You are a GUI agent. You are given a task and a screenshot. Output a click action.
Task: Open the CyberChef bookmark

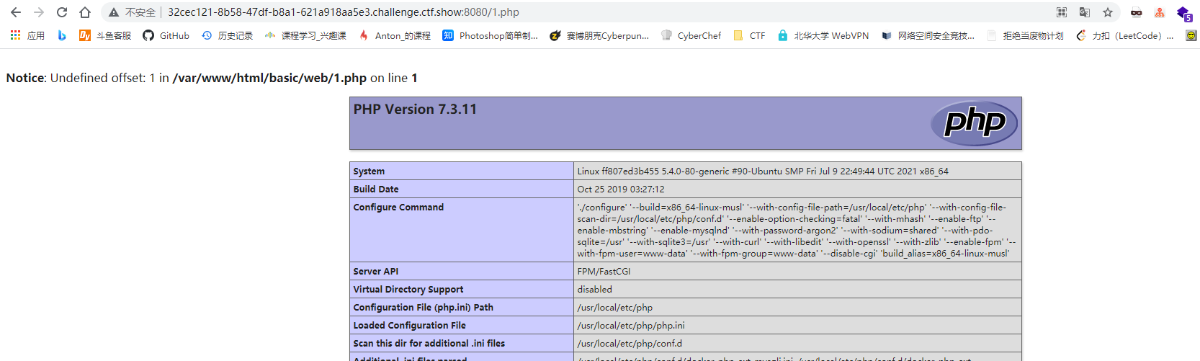click(692, 35)
